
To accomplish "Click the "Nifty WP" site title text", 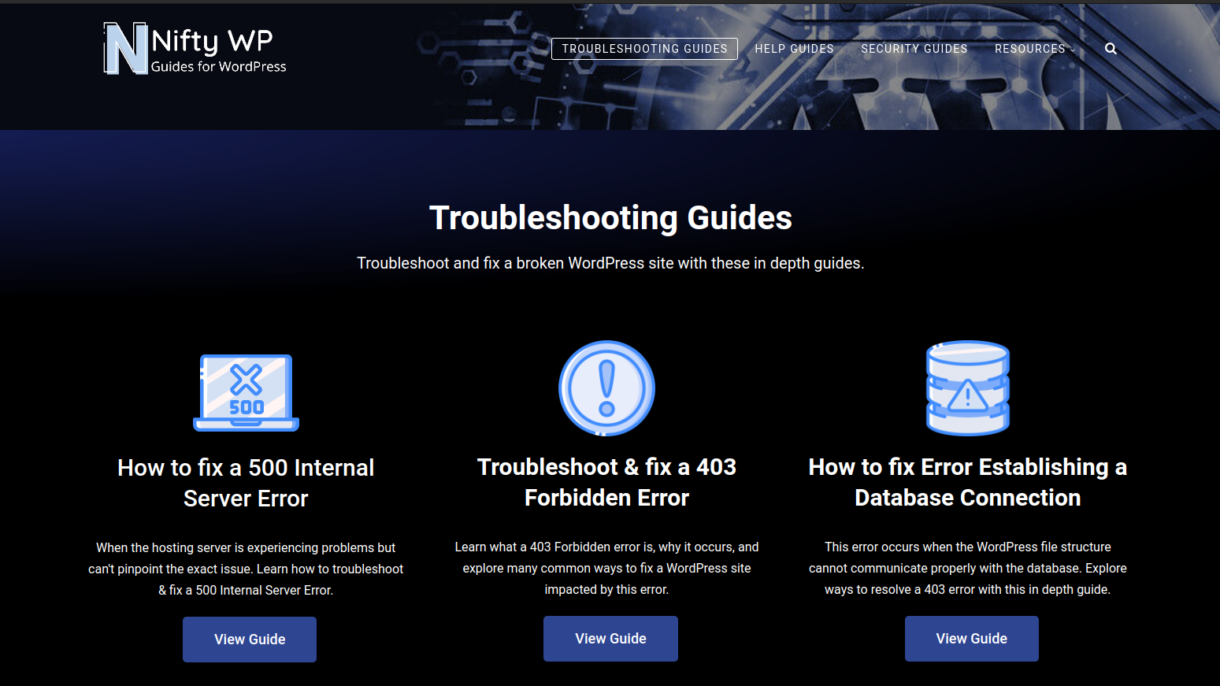I will (x=211, y=40).
